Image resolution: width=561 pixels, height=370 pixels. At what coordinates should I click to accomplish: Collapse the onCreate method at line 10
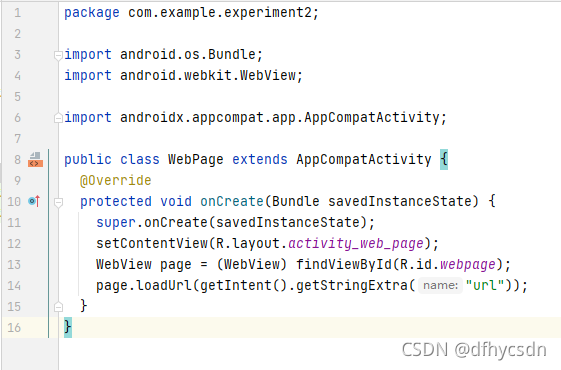pyautogui.click(x=58, y=203)
